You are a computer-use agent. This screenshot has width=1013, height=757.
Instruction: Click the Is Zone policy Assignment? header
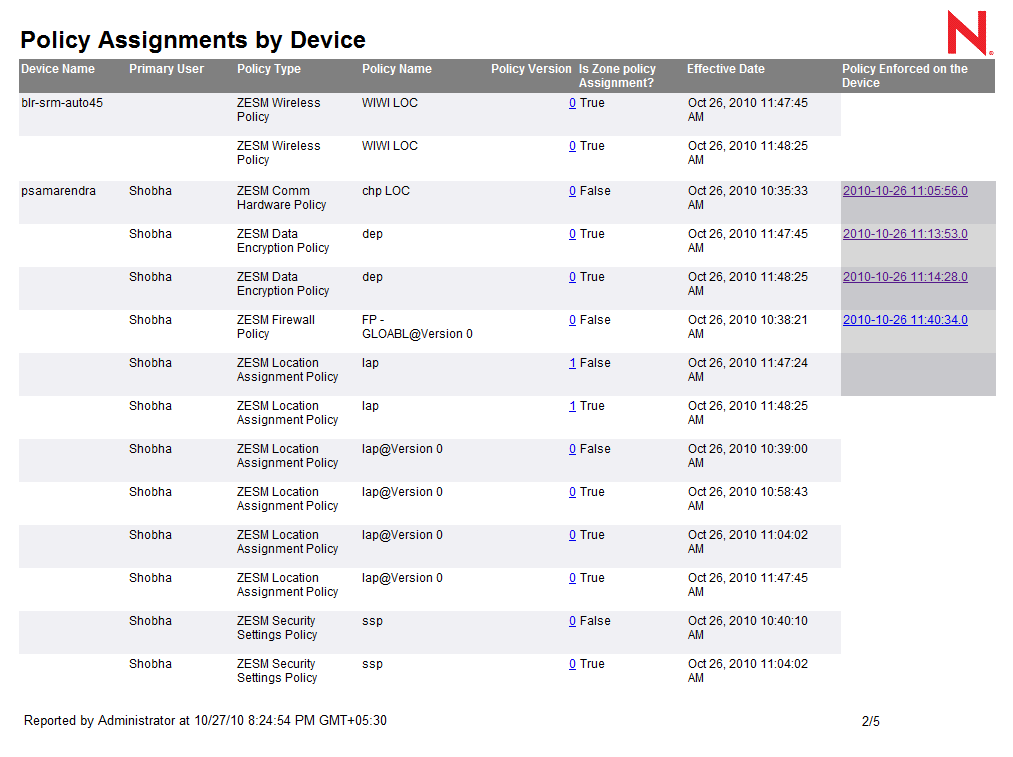(x=617, y=76)
